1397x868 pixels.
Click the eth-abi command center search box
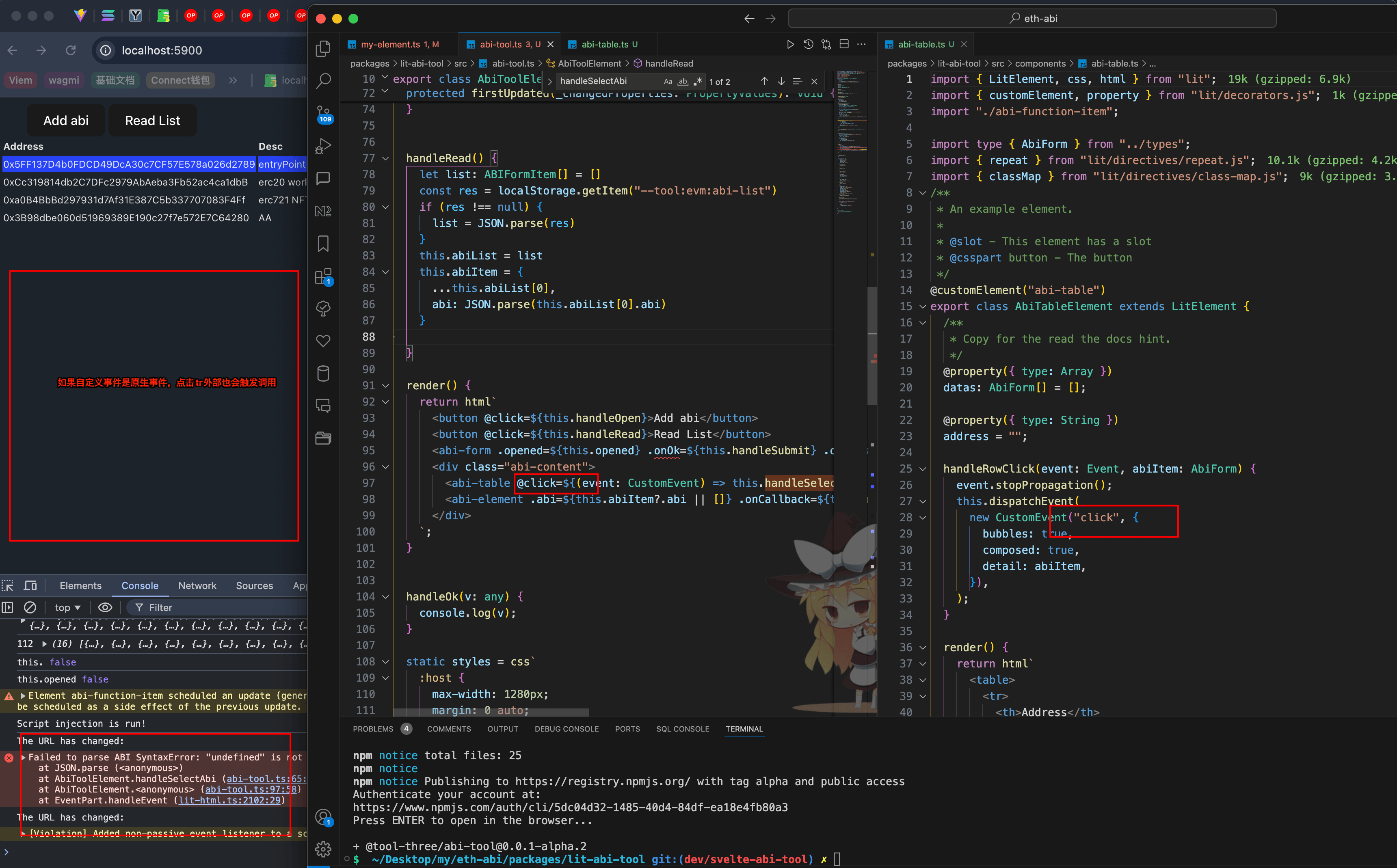(x=1032, y=18)
